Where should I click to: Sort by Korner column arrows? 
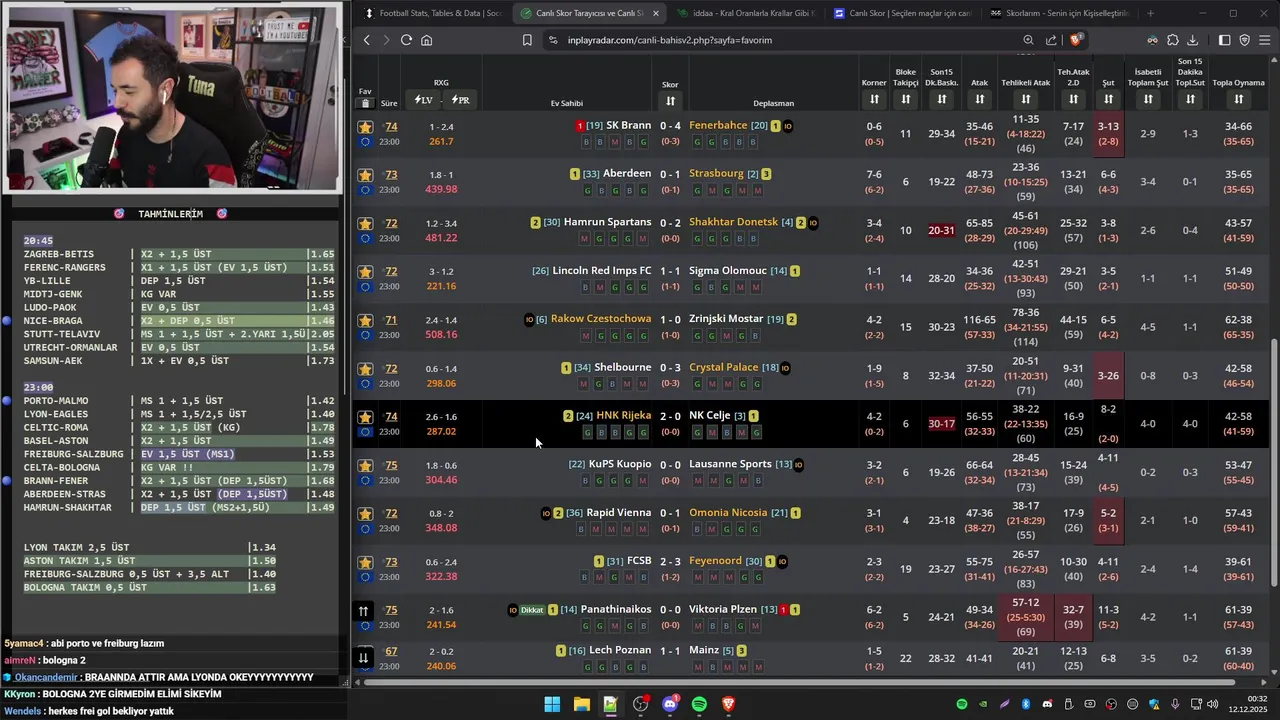[874, 99]
